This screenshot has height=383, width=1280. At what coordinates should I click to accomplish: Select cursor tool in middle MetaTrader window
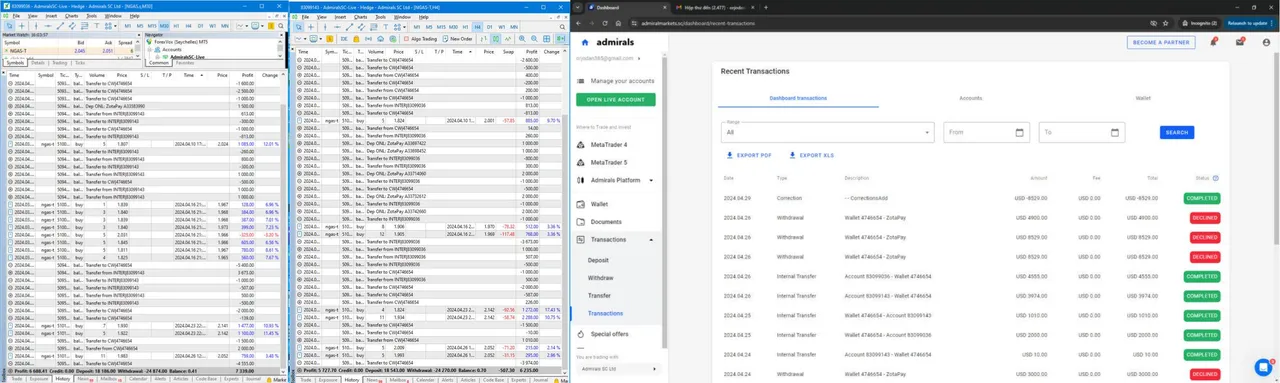[x=299, y=27]
